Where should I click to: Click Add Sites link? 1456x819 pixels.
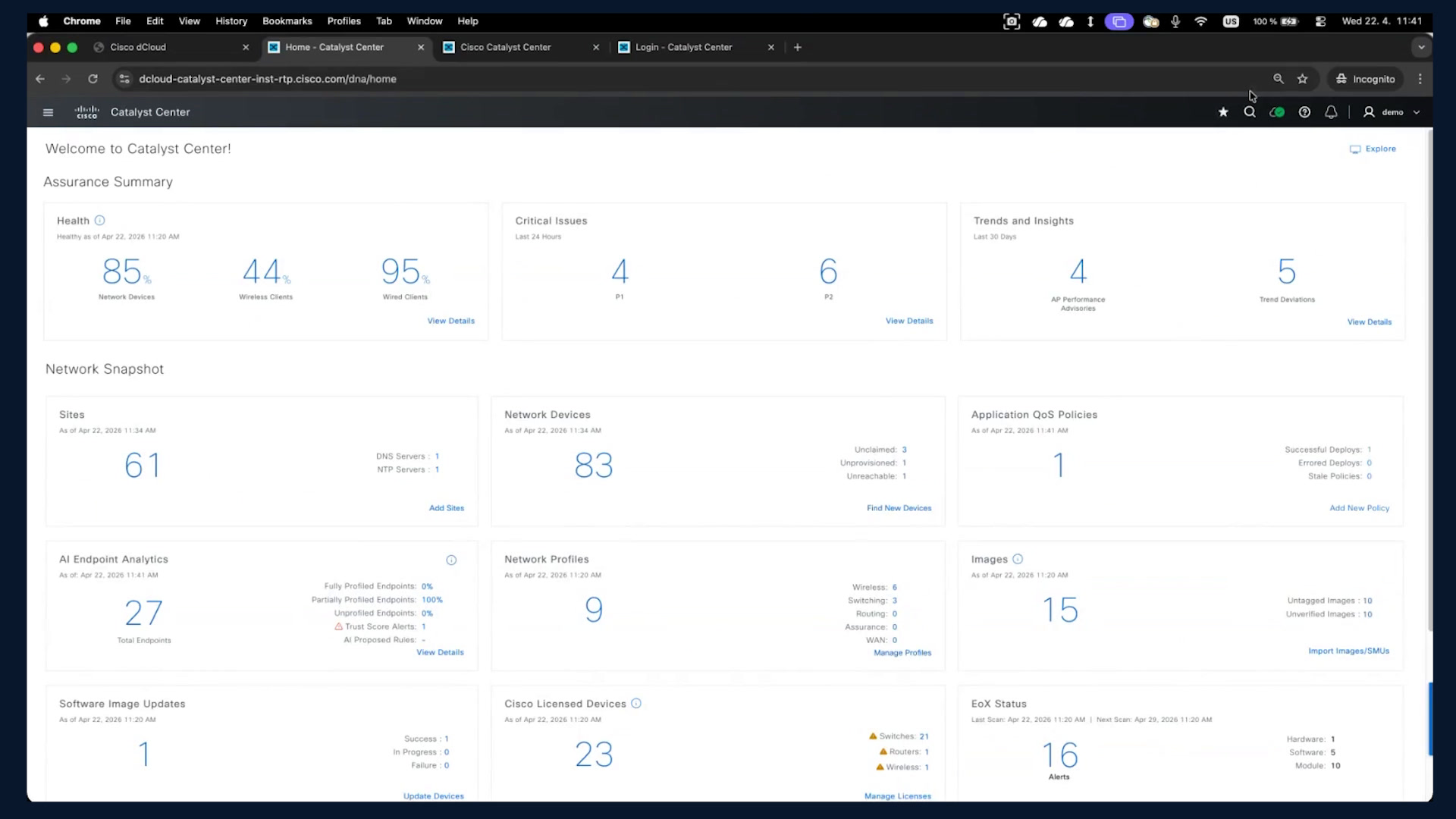(447, 508)
